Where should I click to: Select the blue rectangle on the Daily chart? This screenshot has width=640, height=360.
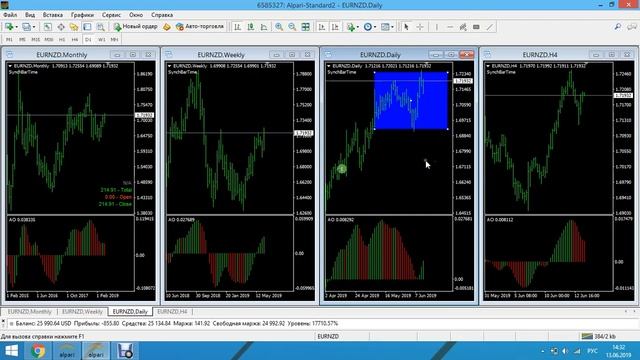pos(411,100)
